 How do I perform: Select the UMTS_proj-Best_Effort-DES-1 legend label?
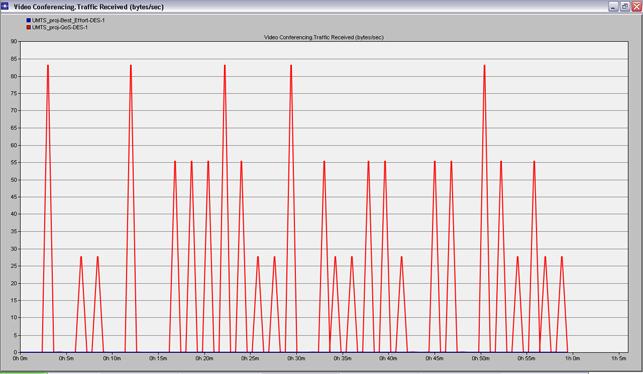pos(68,20)
